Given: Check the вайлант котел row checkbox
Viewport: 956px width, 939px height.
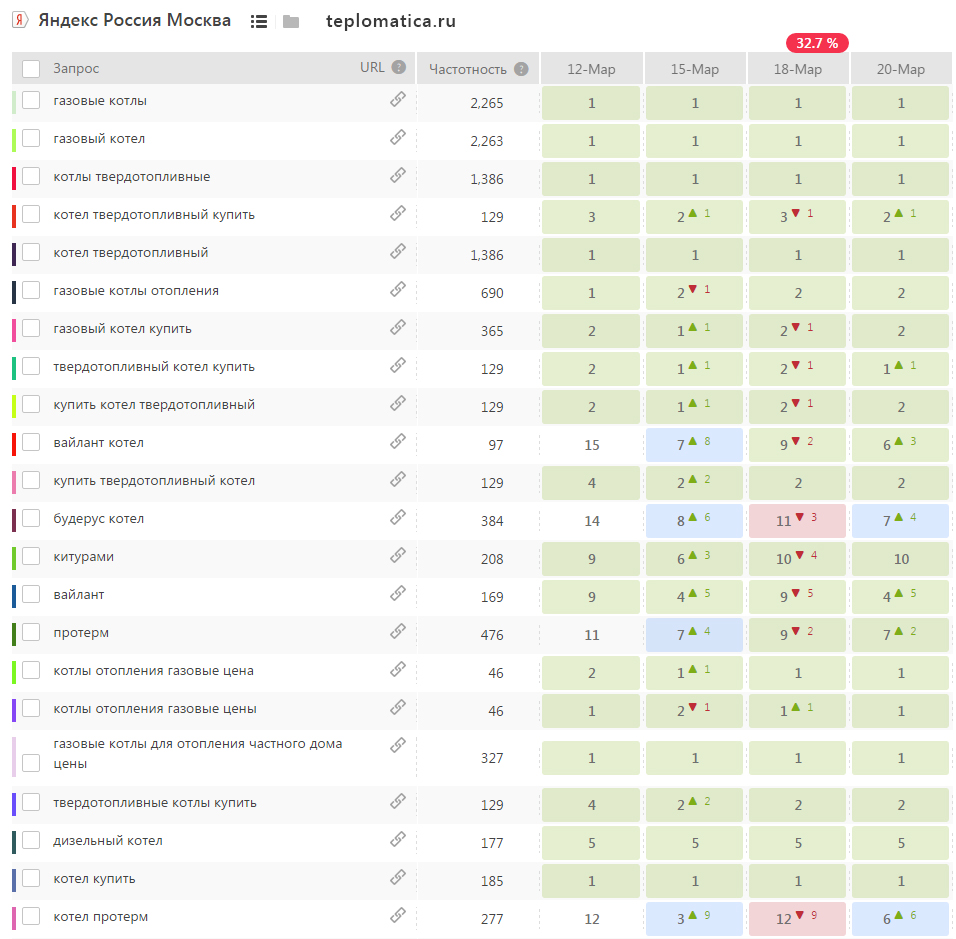Looking at the screenshot, I should tap(31, 442).
